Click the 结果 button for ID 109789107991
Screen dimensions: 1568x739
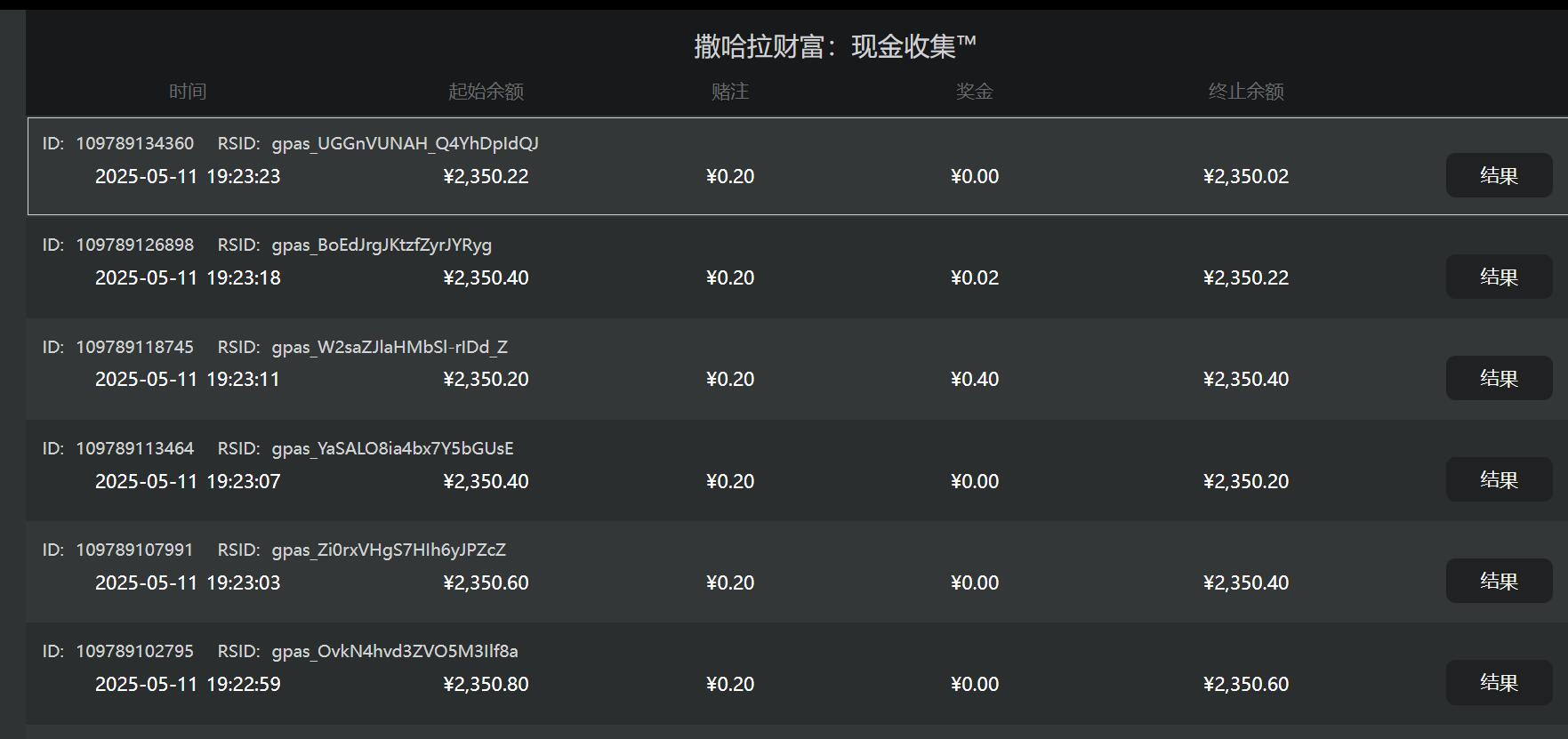(x=1499, y=581)
